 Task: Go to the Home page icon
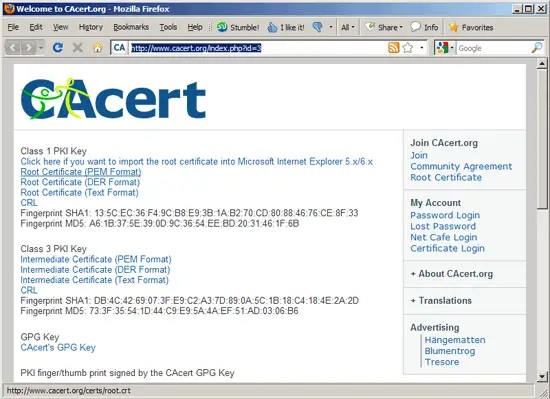point(98,48)
